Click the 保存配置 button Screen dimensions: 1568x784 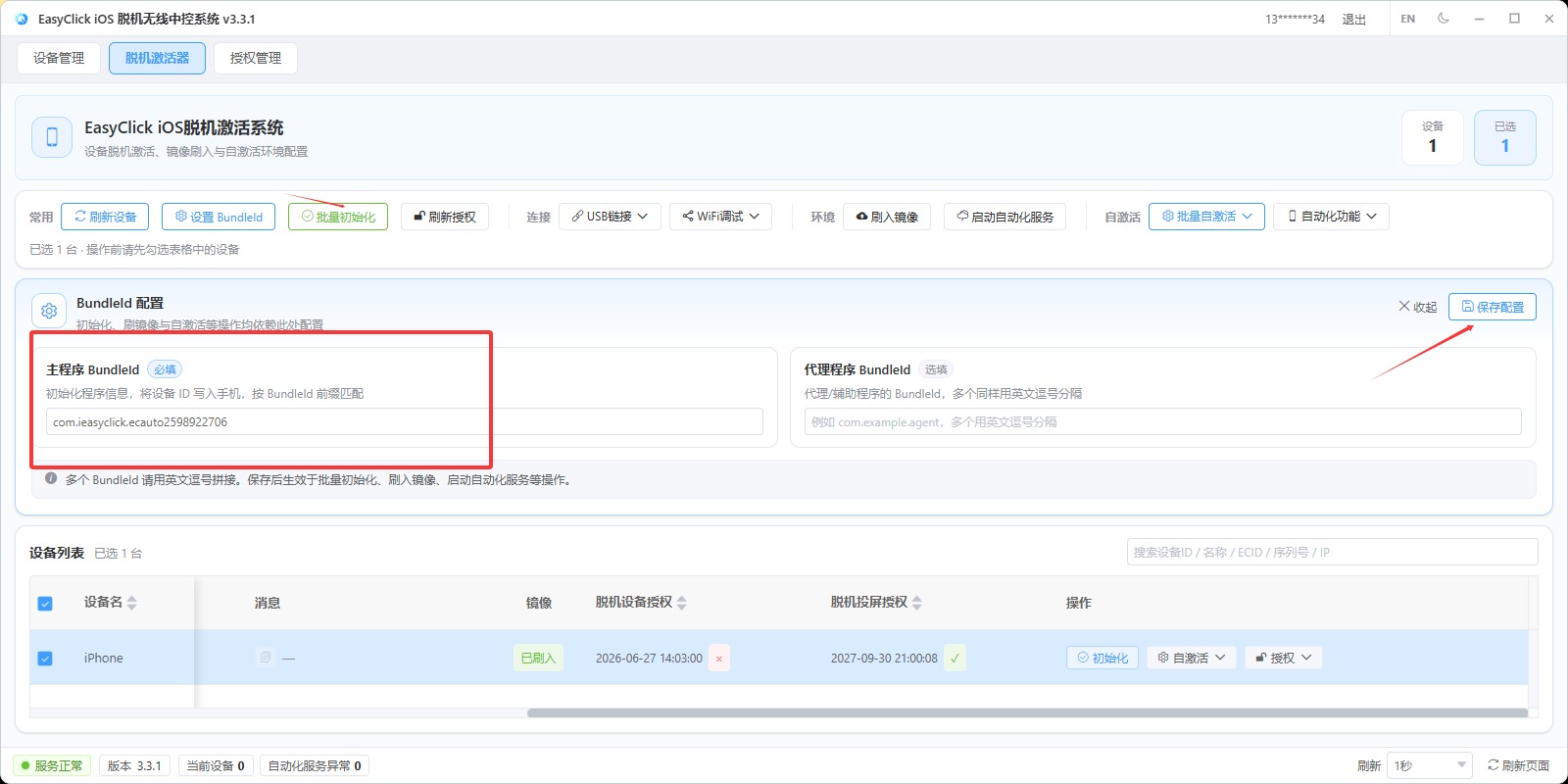1493,307
